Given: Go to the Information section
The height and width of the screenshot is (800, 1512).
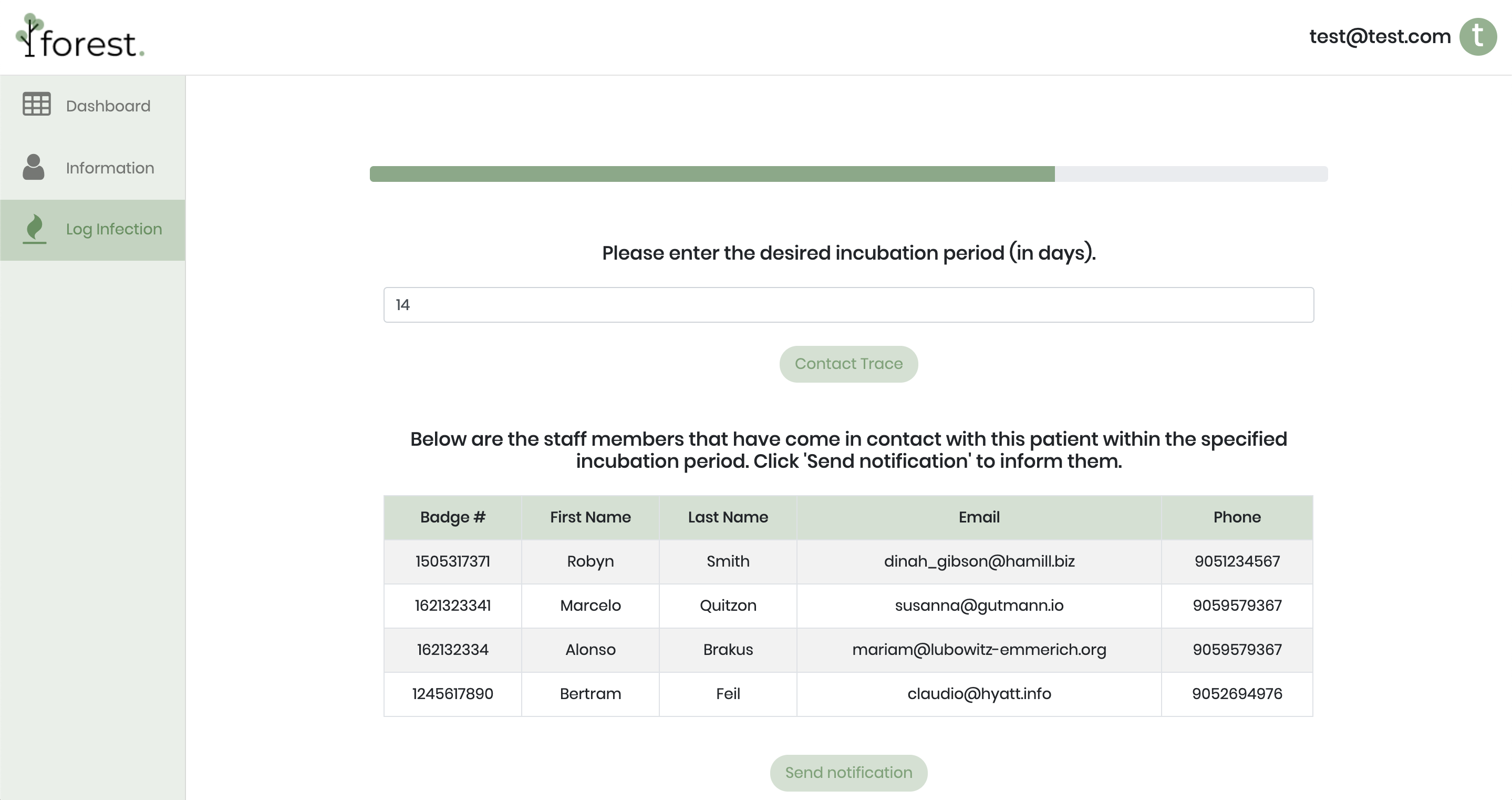Looking at the screenshot, I should 110,168.
